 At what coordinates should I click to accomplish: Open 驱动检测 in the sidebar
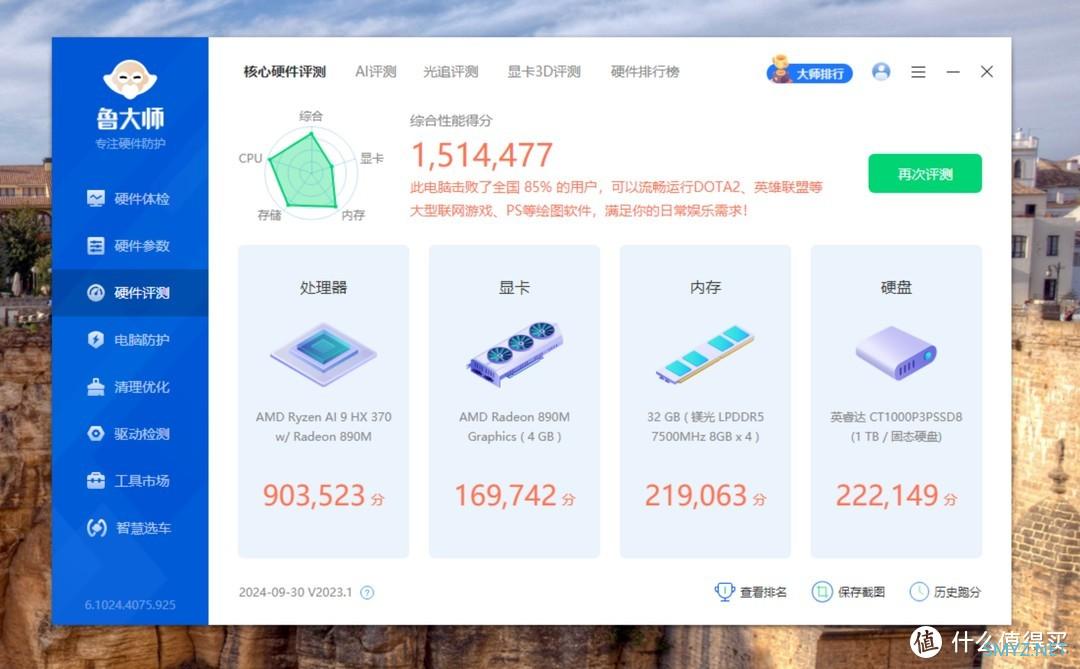click(x=129, y=433)
